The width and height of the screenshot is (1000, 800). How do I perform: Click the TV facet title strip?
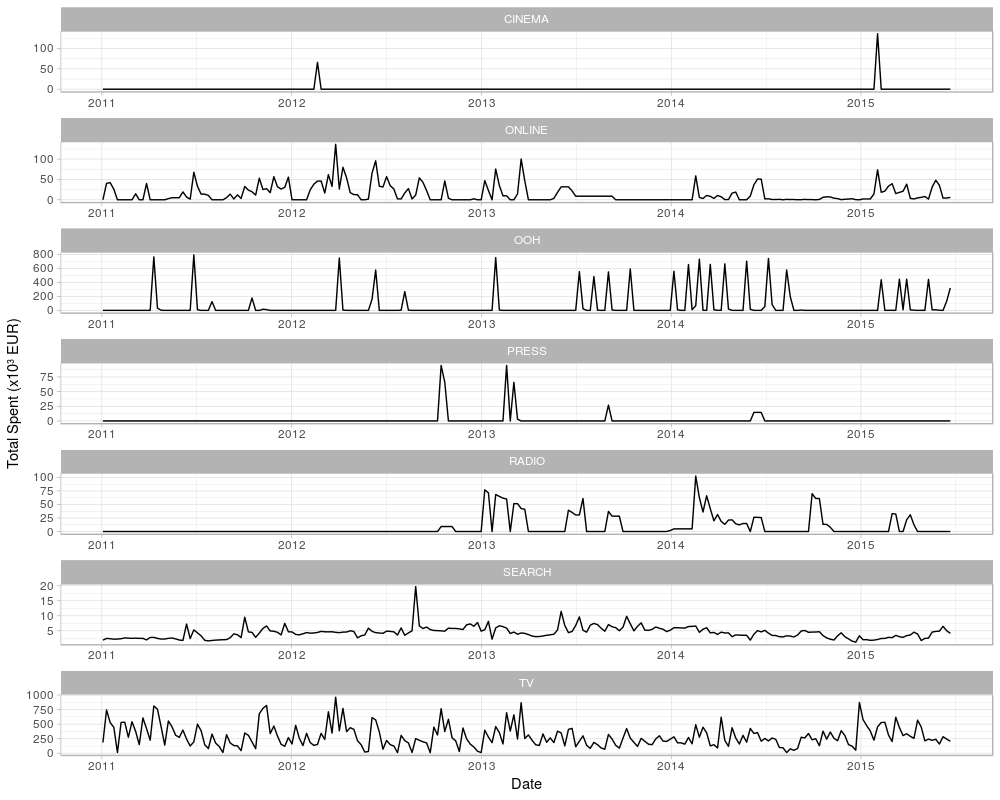tap(526, 683)
